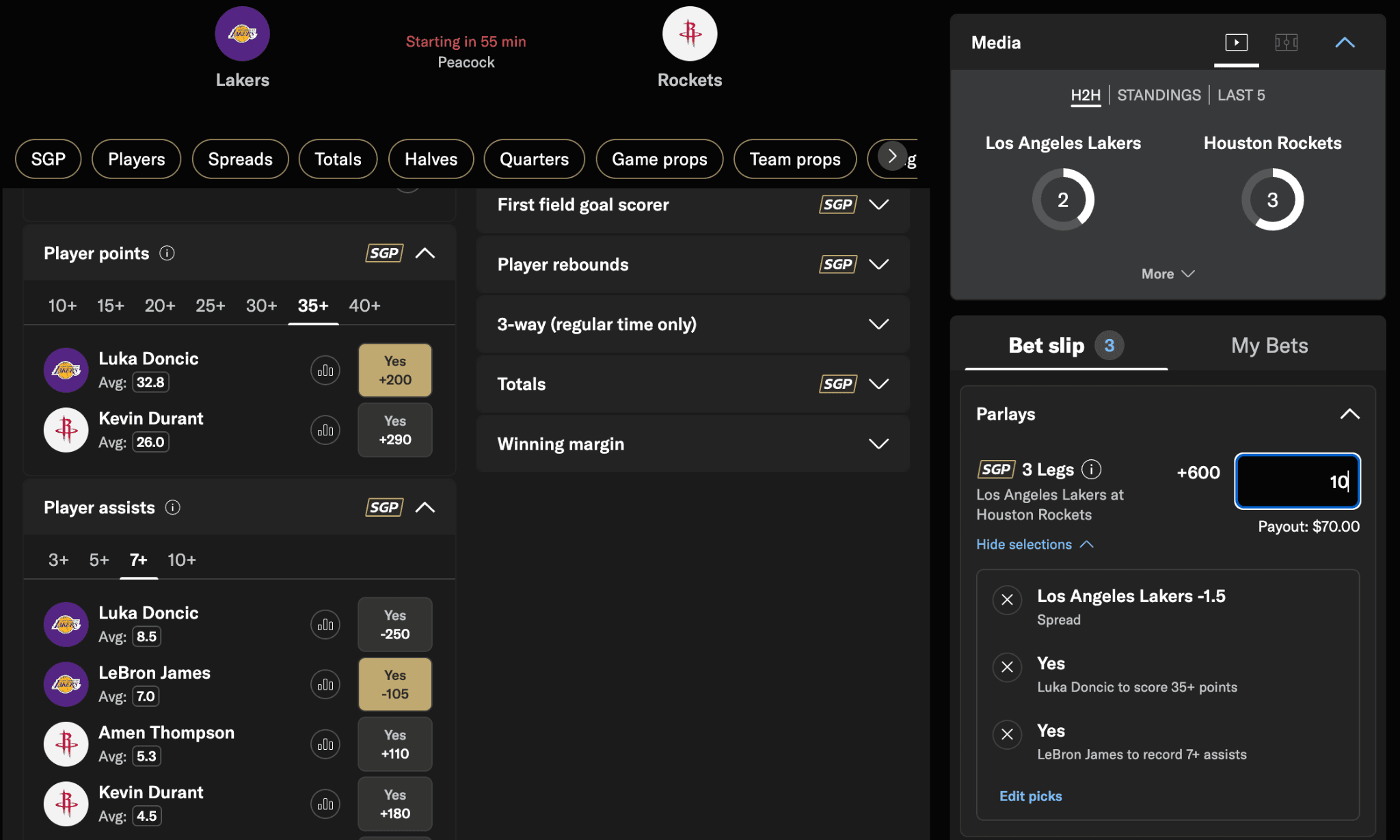1400x840 pixels.
Task: Collapse the Parlays section
Action: coord(1349,414)
